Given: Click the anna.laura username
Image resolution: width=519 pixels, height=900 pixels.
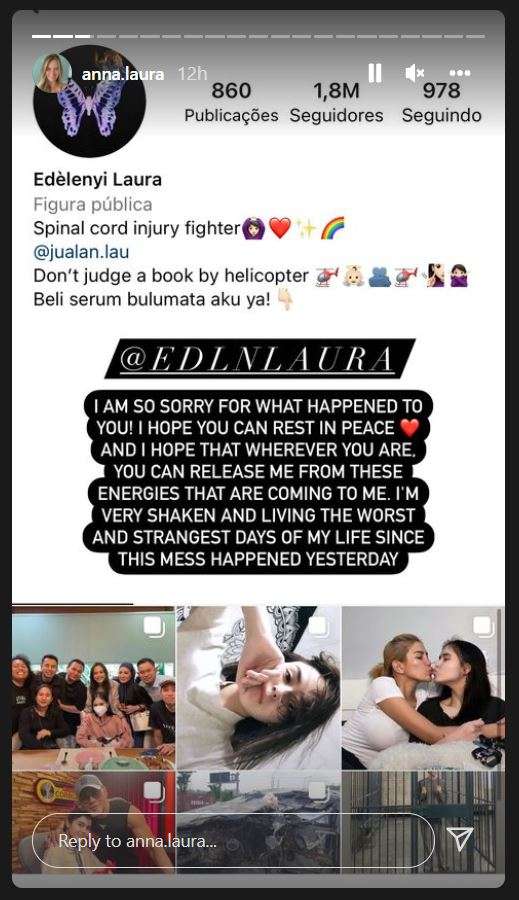Looking at the screenshot, I should tap(123, 74).
